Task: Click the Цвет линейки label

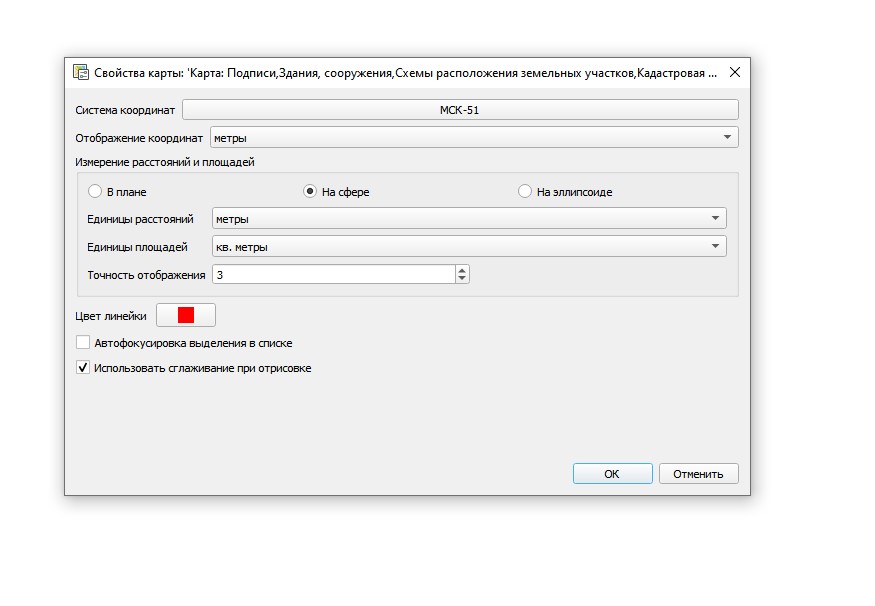Action: click(111, 316)
